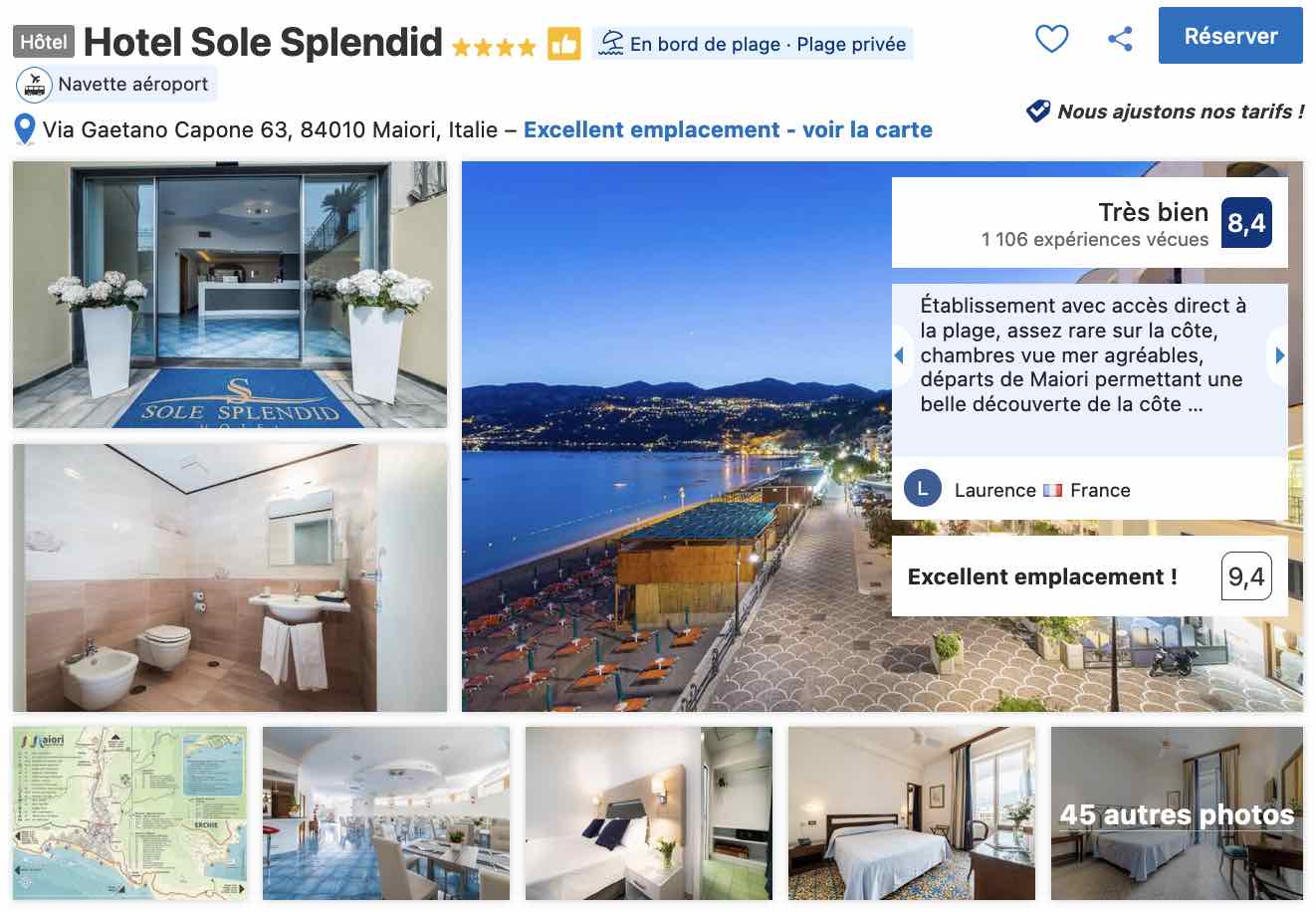Click the yellow thumbs-up badge icon

click(x=563, y=45)
